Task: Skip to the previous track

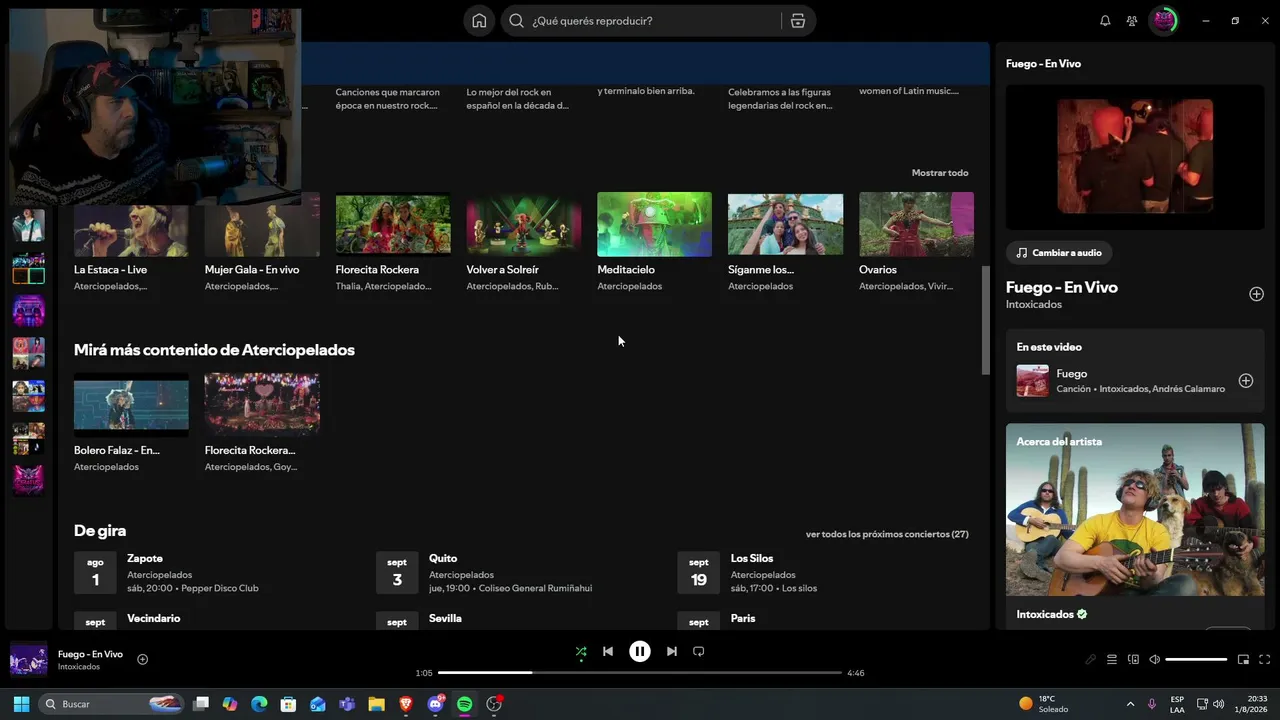Action: [608, 652]
